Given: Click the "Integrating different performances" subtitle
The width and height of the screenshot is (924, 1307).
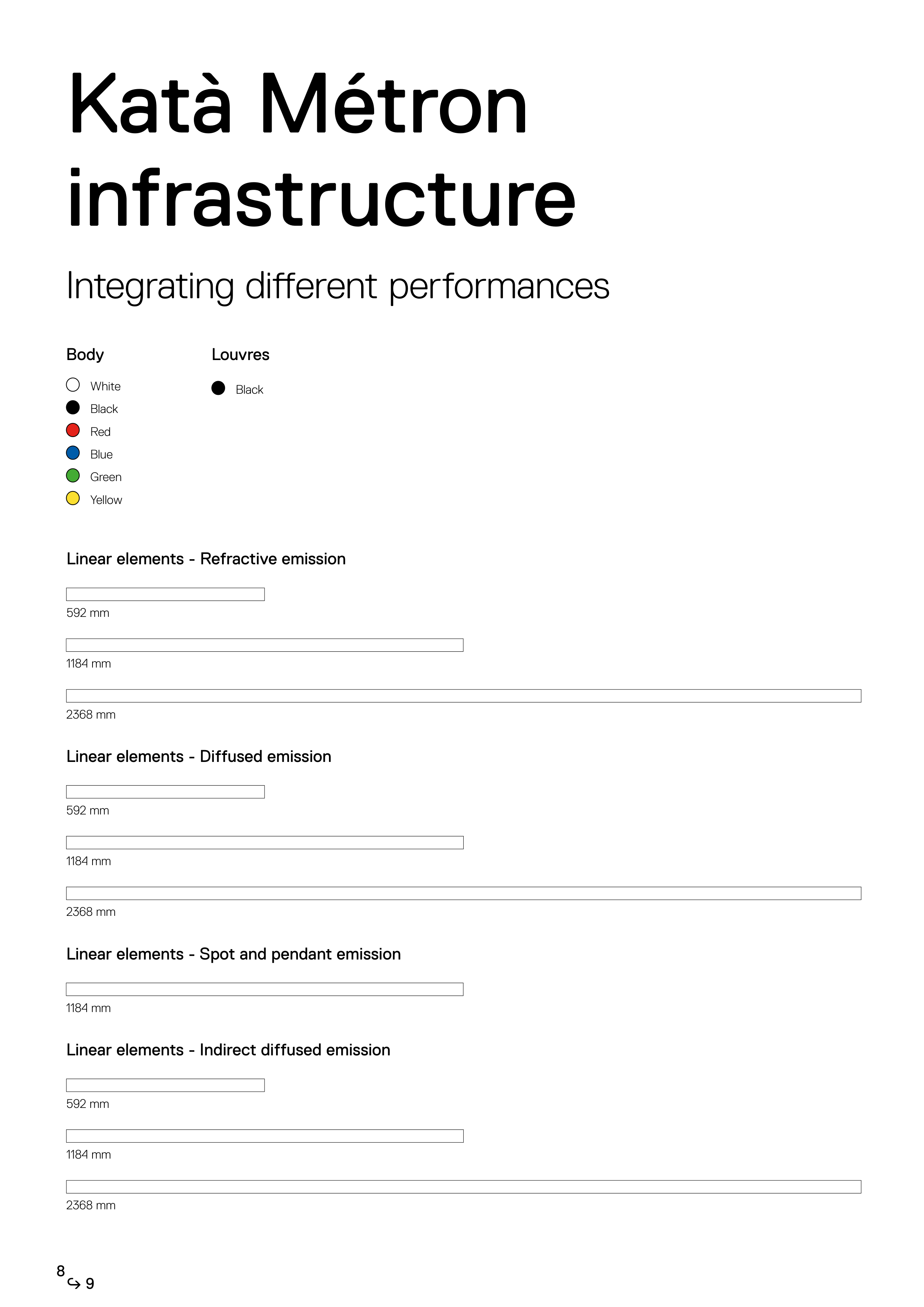Looking at the screenshot, I should pos(337,286).
